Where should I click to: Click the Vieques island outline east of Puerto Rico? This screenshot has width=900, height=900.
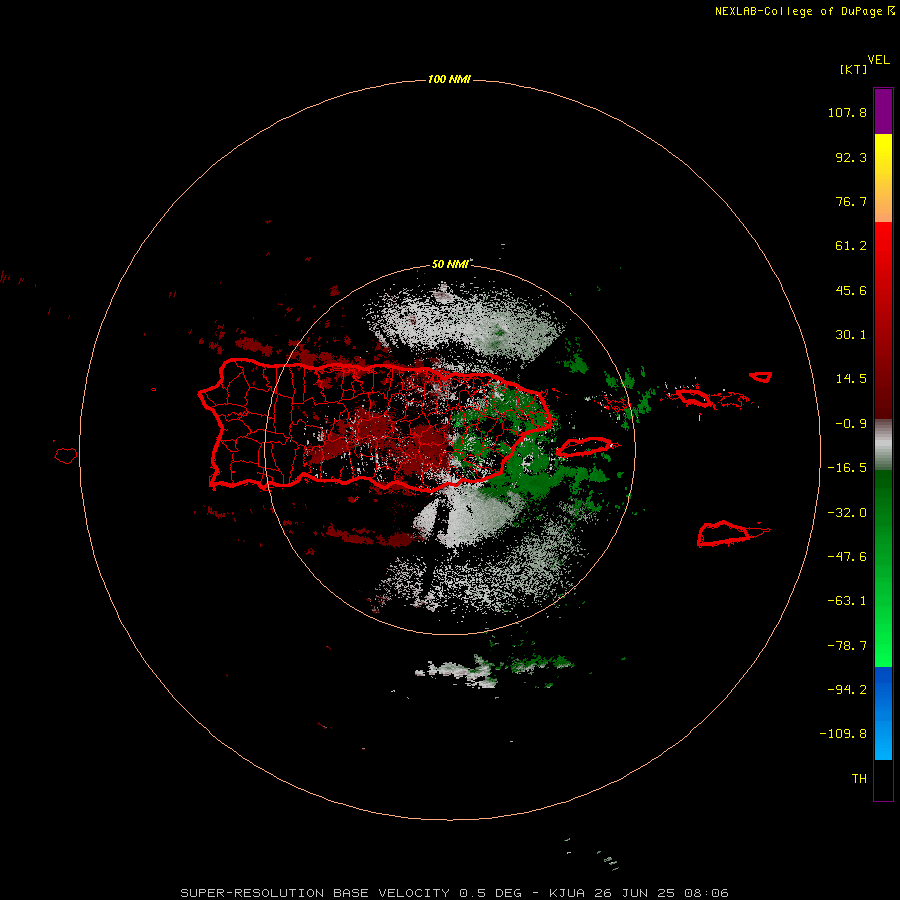(584, 446)
